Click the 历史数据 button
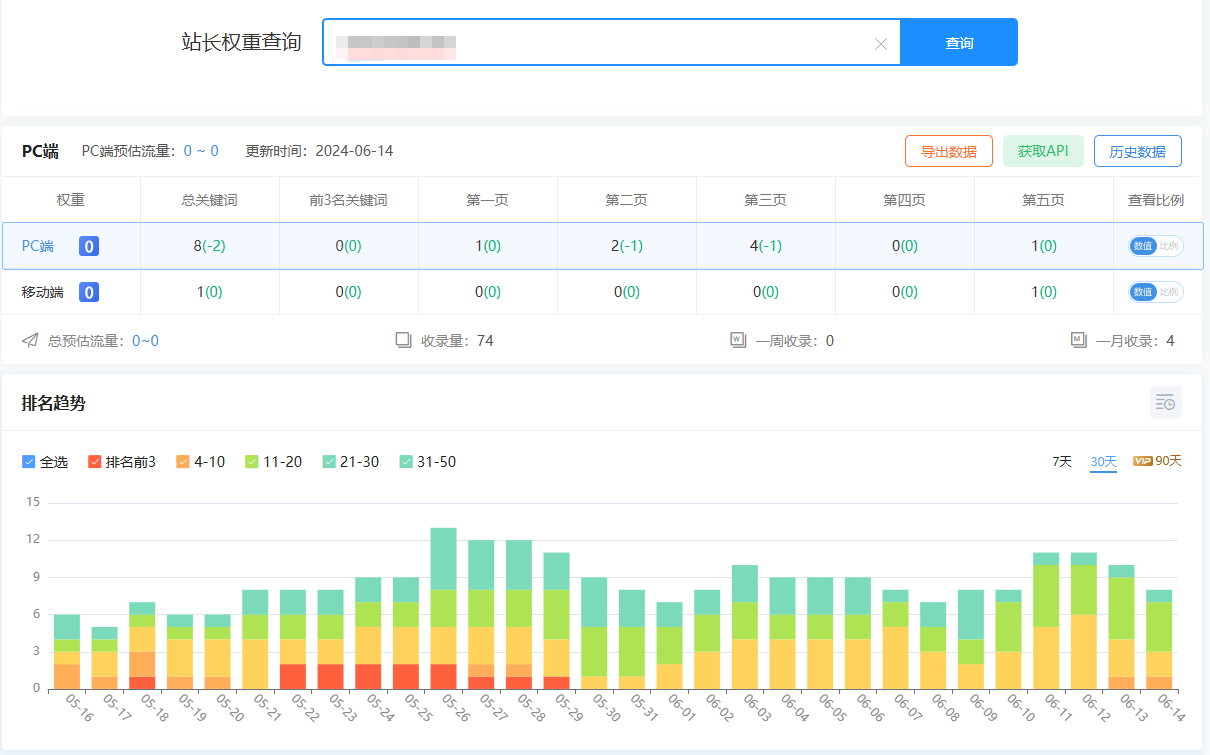 pos(1138,152)
